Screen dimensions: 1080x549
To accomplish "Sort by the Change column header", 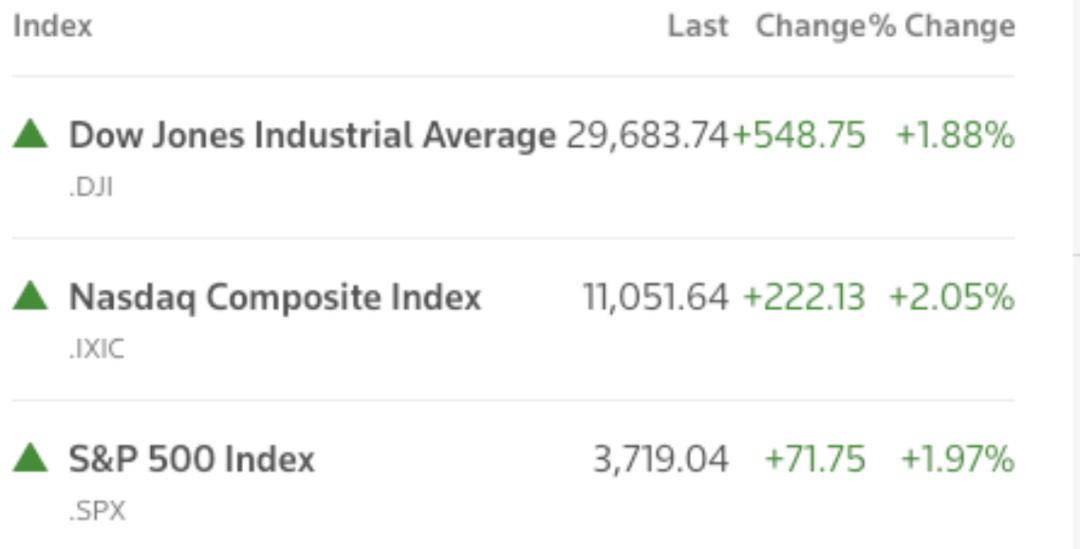I will click(x=811, y=26).
